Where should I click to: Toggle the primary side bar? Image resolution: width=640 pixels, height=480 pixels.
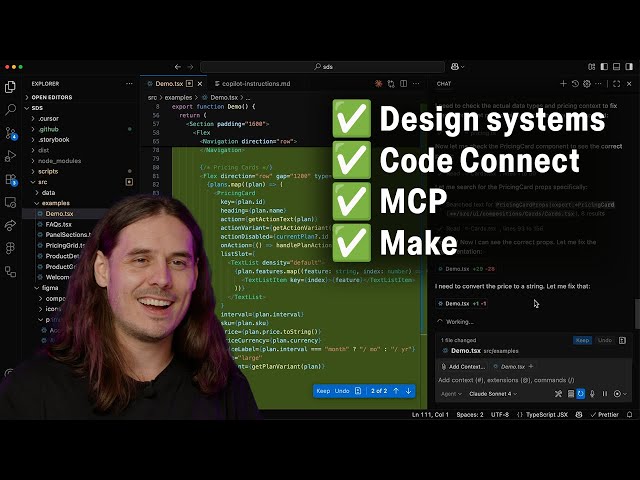click(x=604, y=67)
